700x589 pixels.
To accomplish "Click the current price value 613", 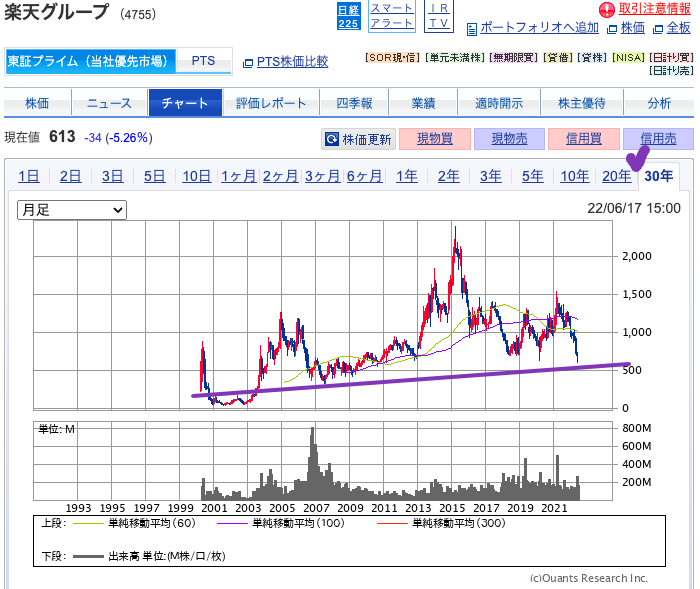I will coord(62,137).
